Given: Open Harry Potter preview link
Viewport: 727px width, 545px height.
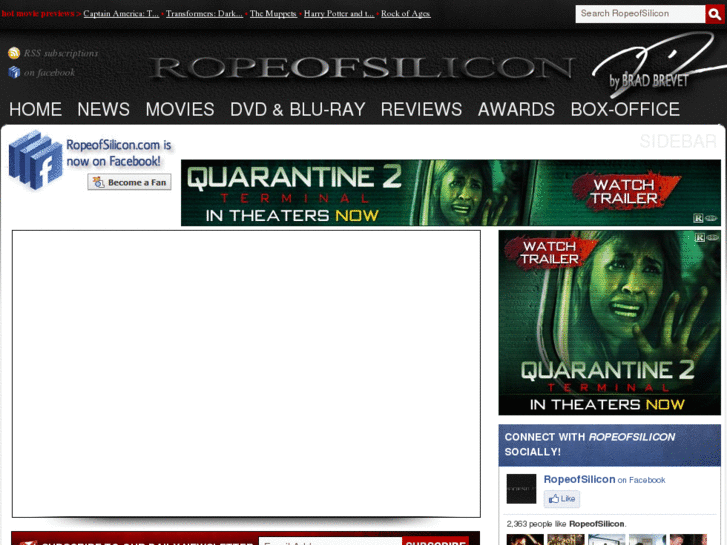Looking at the screenshot, I should tap(339, 13).
